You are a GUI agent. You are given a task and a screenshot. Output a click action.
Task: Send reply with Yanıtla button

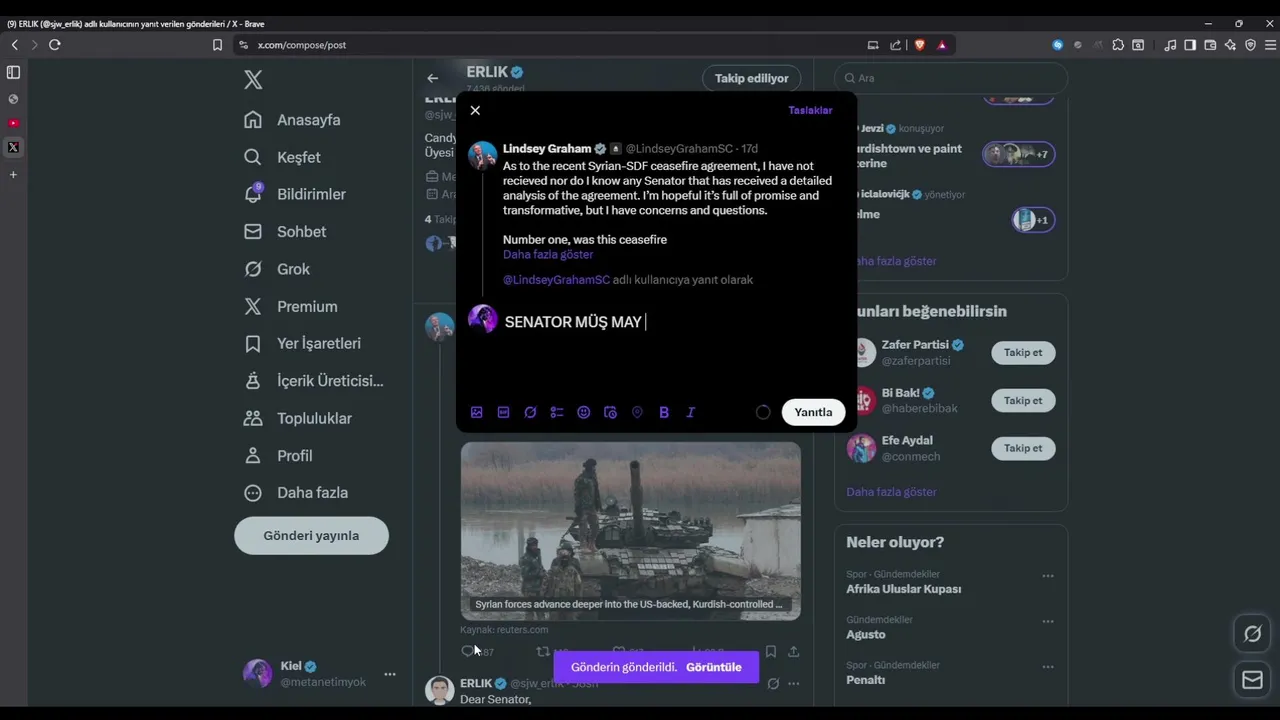pyautogui.click(x=813, y=412)
